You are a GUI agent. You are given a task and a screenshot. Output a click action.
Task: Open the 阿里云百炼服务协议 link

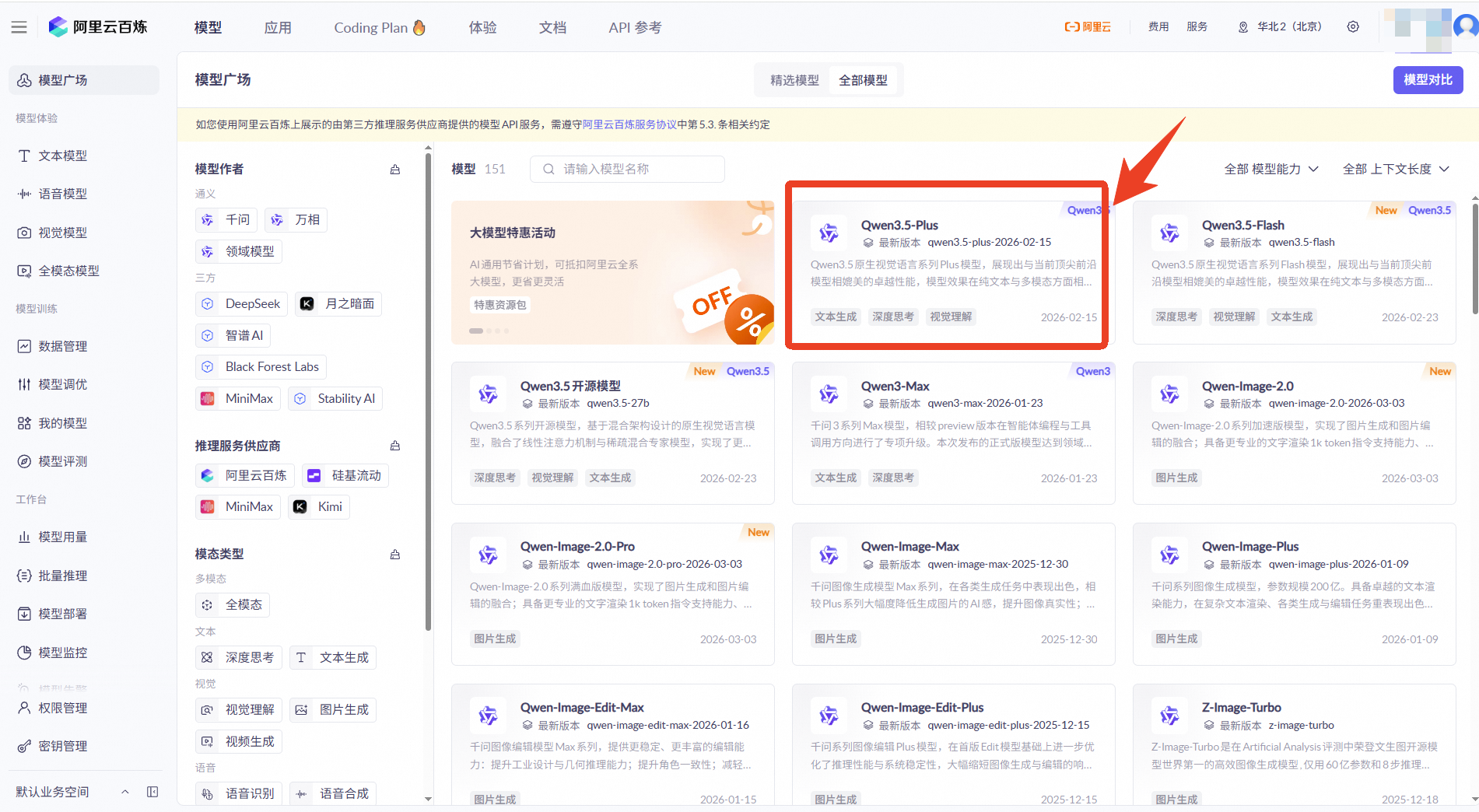(x=629, y=124)
